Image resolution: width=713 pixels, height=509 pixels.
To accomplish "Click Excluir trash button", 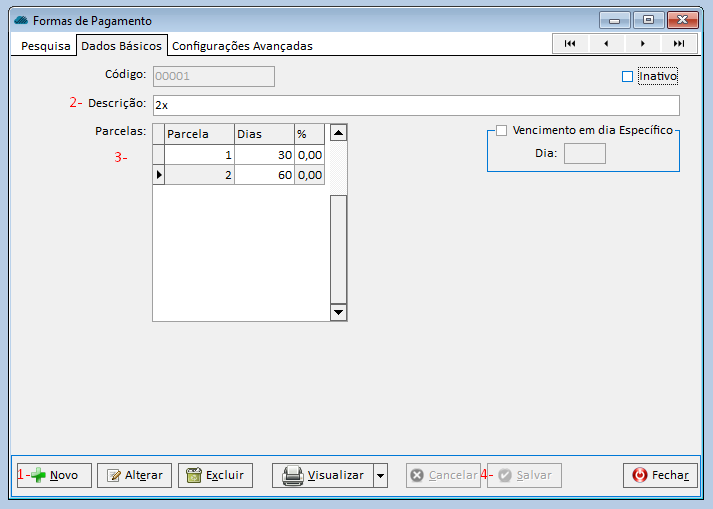I will (215, 475).
